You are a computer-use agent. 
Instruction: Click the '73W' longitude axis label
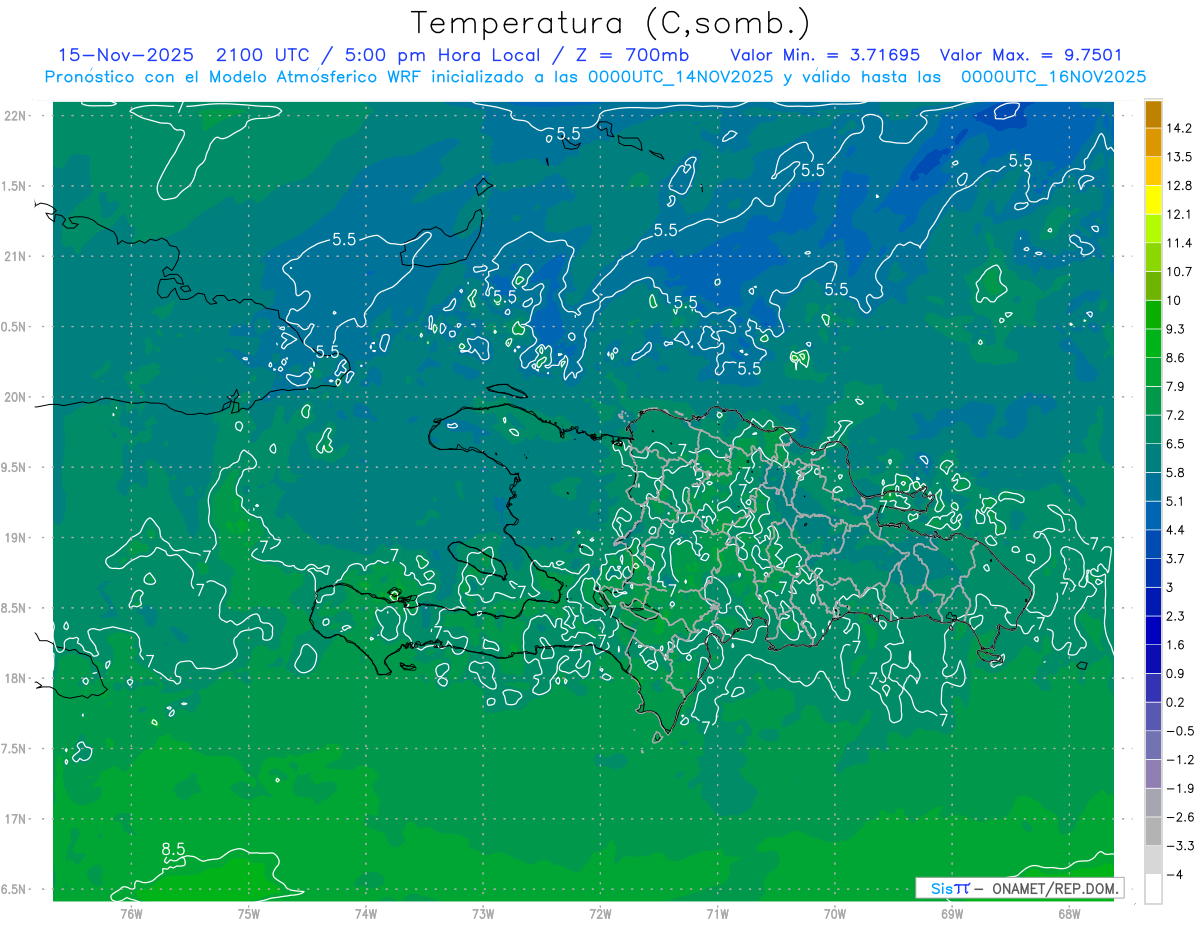point(483,914)
